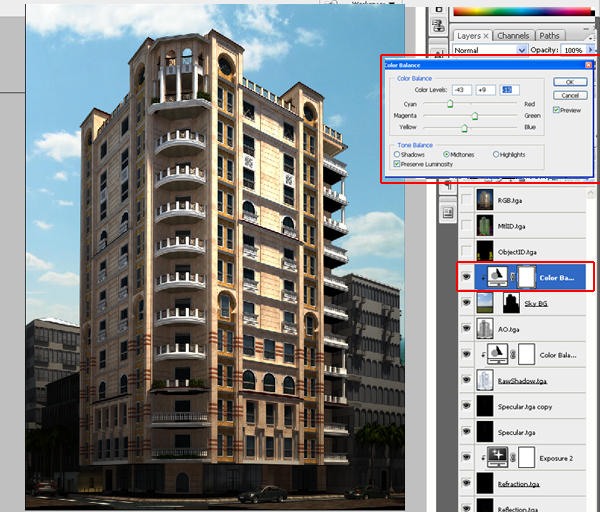
Task: Click the AO.tga layer thumbnail
Action: click(x=485, y=328)
